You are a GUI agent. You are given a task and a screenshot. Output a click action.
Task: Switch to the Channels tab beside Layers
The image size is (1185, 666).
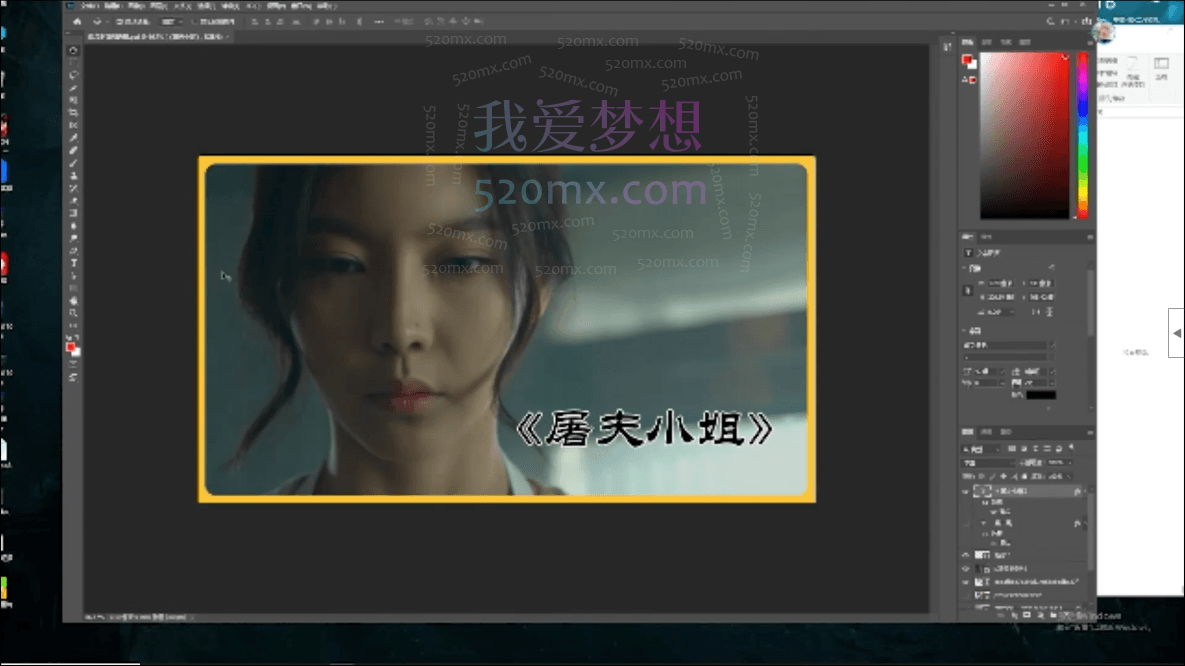point(986,432)
